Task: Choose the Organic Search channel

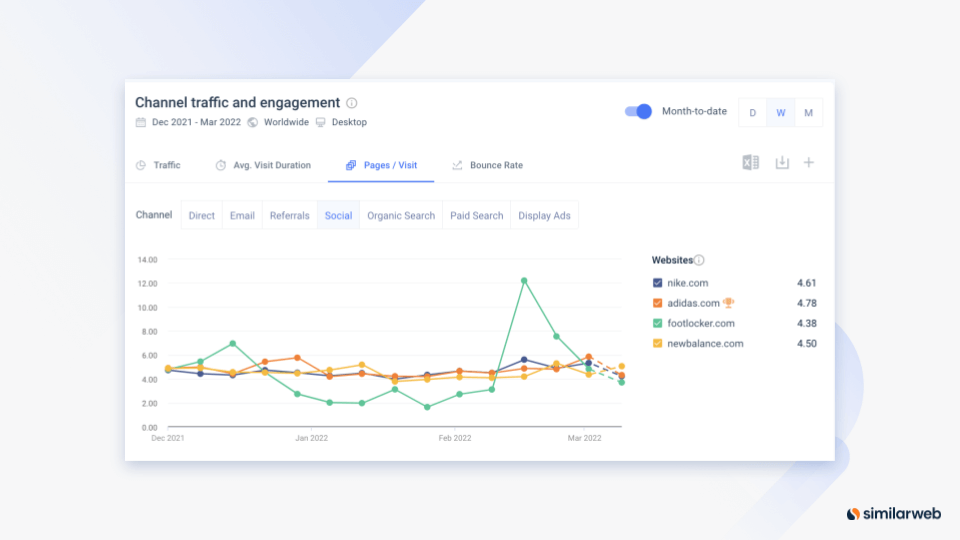Action: [401, 216]
